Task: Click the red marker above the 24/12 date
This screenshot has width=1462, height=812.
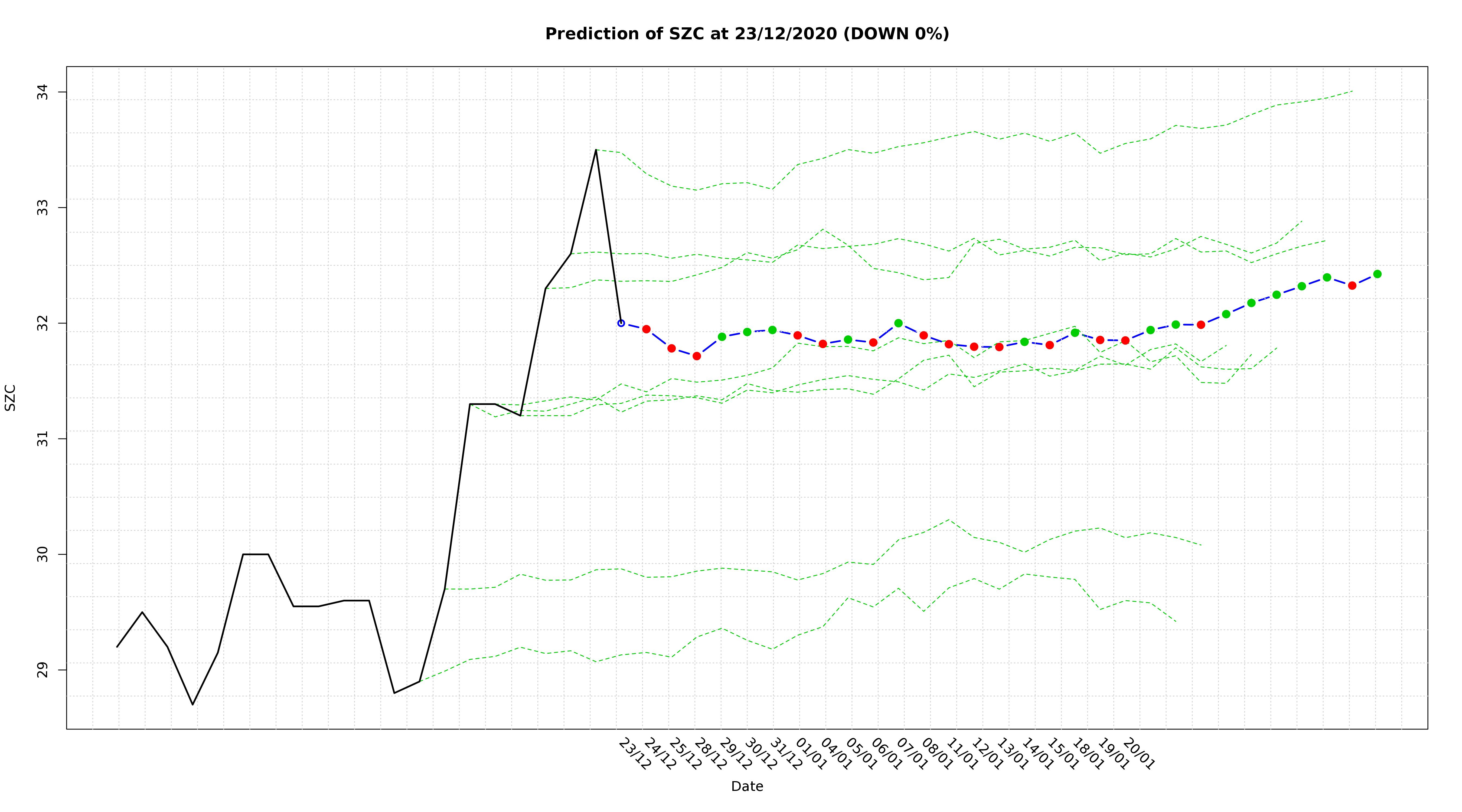Action: click(646, 329)
